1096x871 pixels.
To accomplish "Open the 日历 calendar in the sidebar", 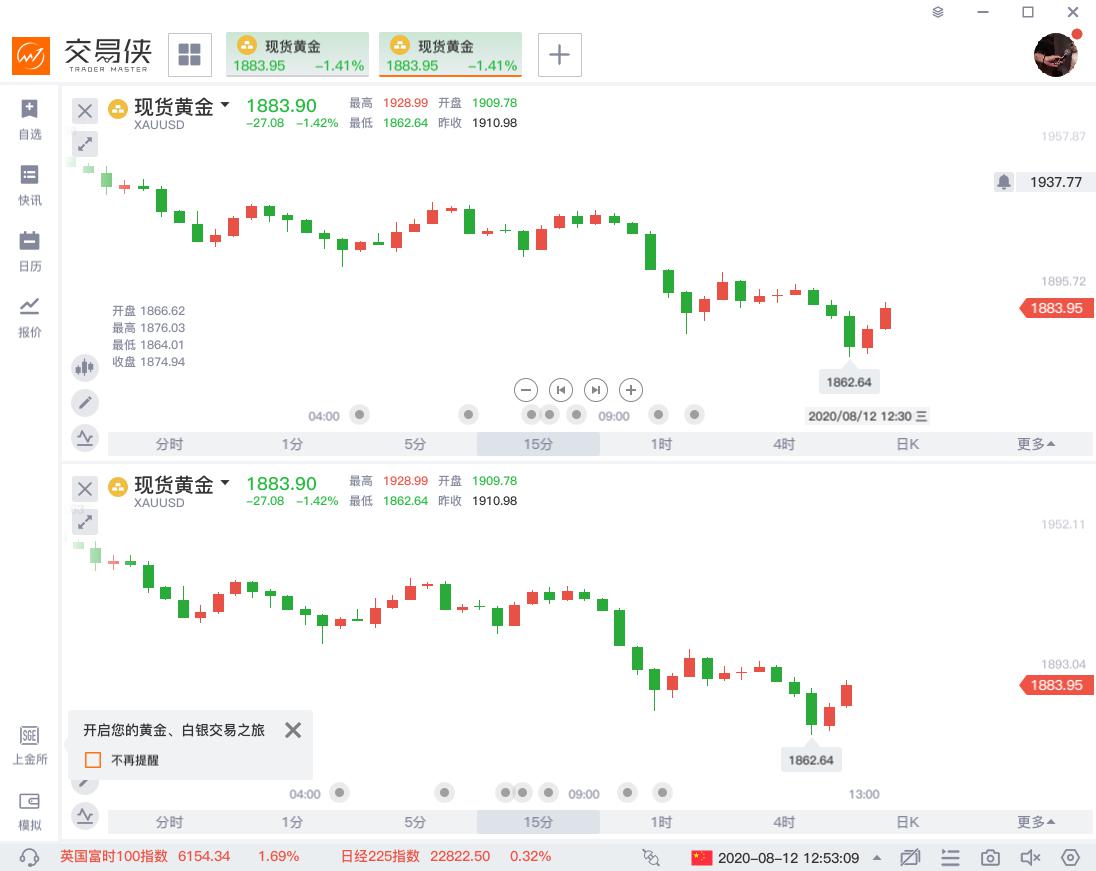I will tap(30, 251).
